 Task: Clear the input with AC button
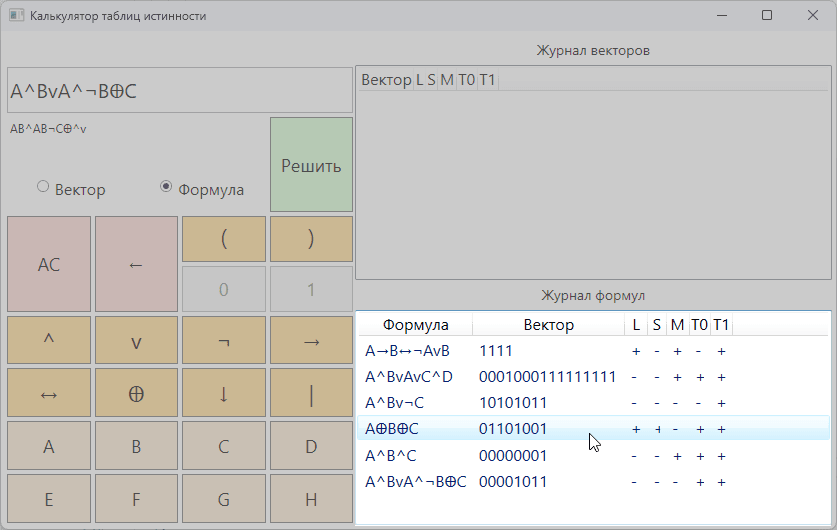[x=48, y=265]
